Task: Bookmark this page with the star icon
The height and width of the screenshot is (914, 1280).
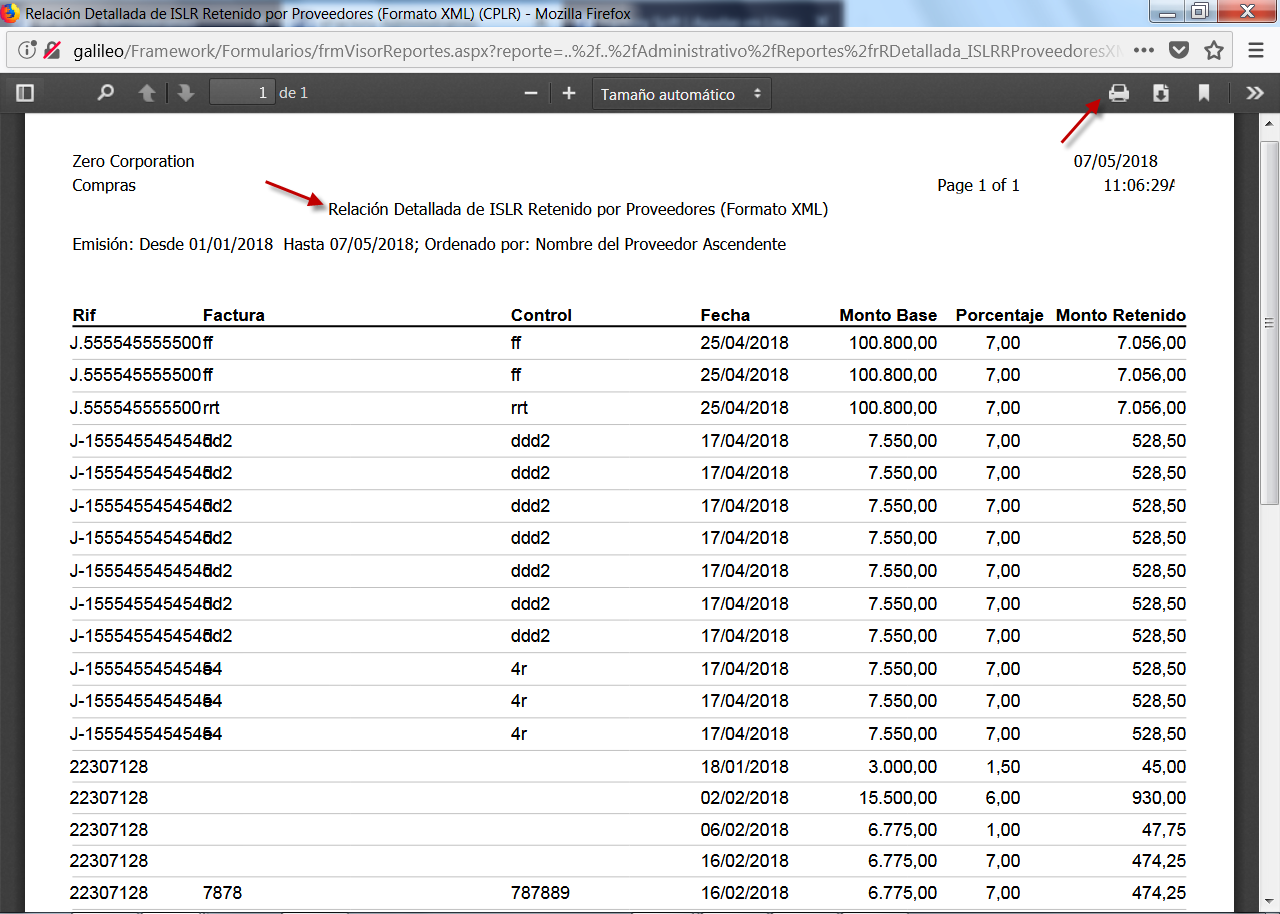Action: point(1214,51)
